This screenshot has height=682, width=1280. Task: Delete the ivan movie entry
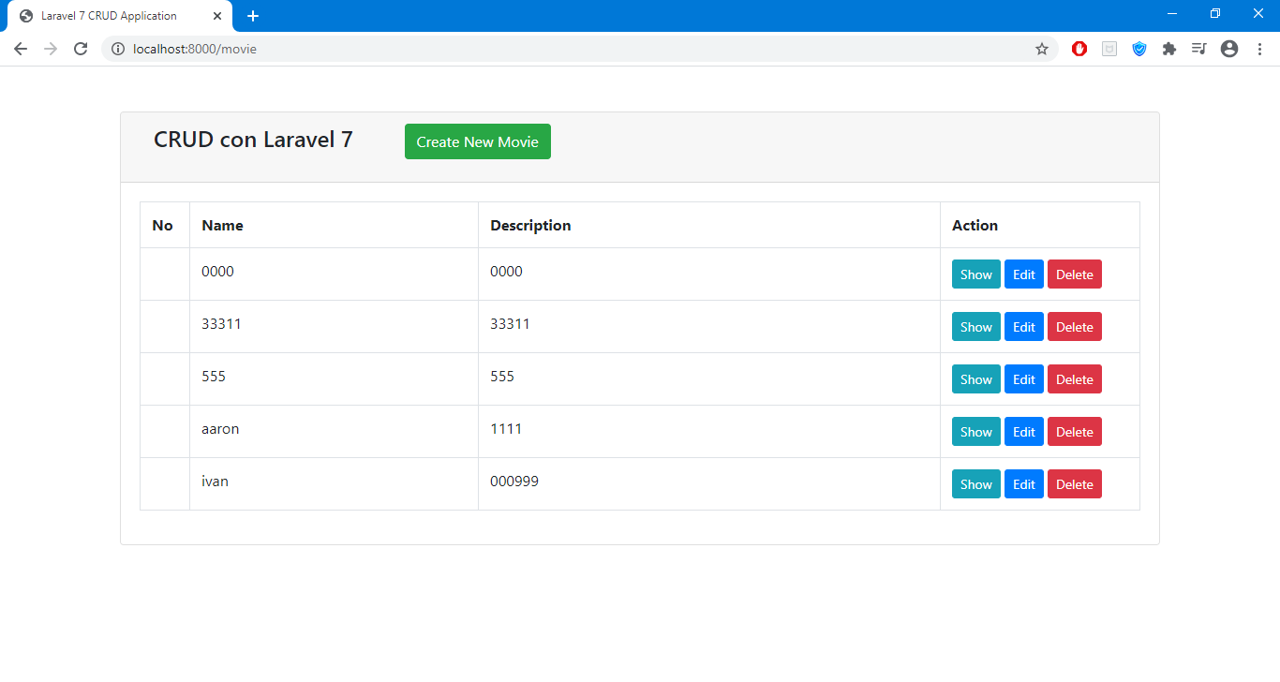pos(1074,485)
